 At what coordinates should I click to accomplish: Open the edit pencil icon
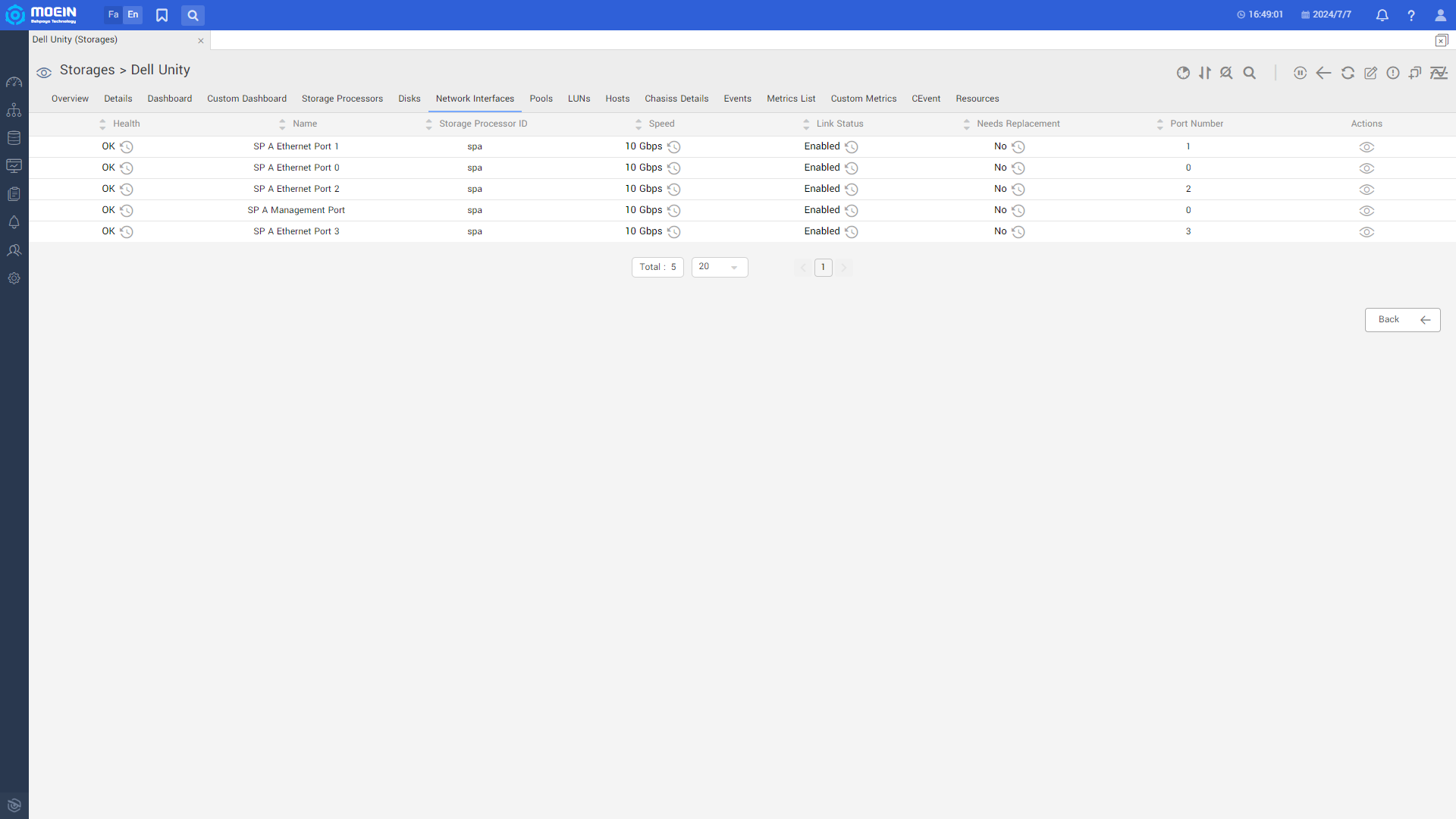coord(1370,73)
